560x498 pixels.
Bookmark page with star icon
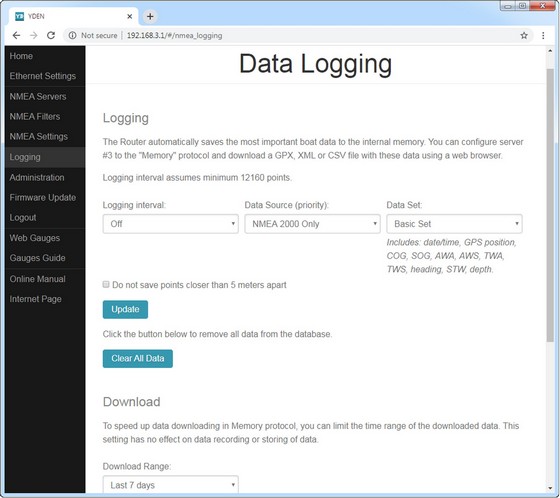tap(524, 35)
